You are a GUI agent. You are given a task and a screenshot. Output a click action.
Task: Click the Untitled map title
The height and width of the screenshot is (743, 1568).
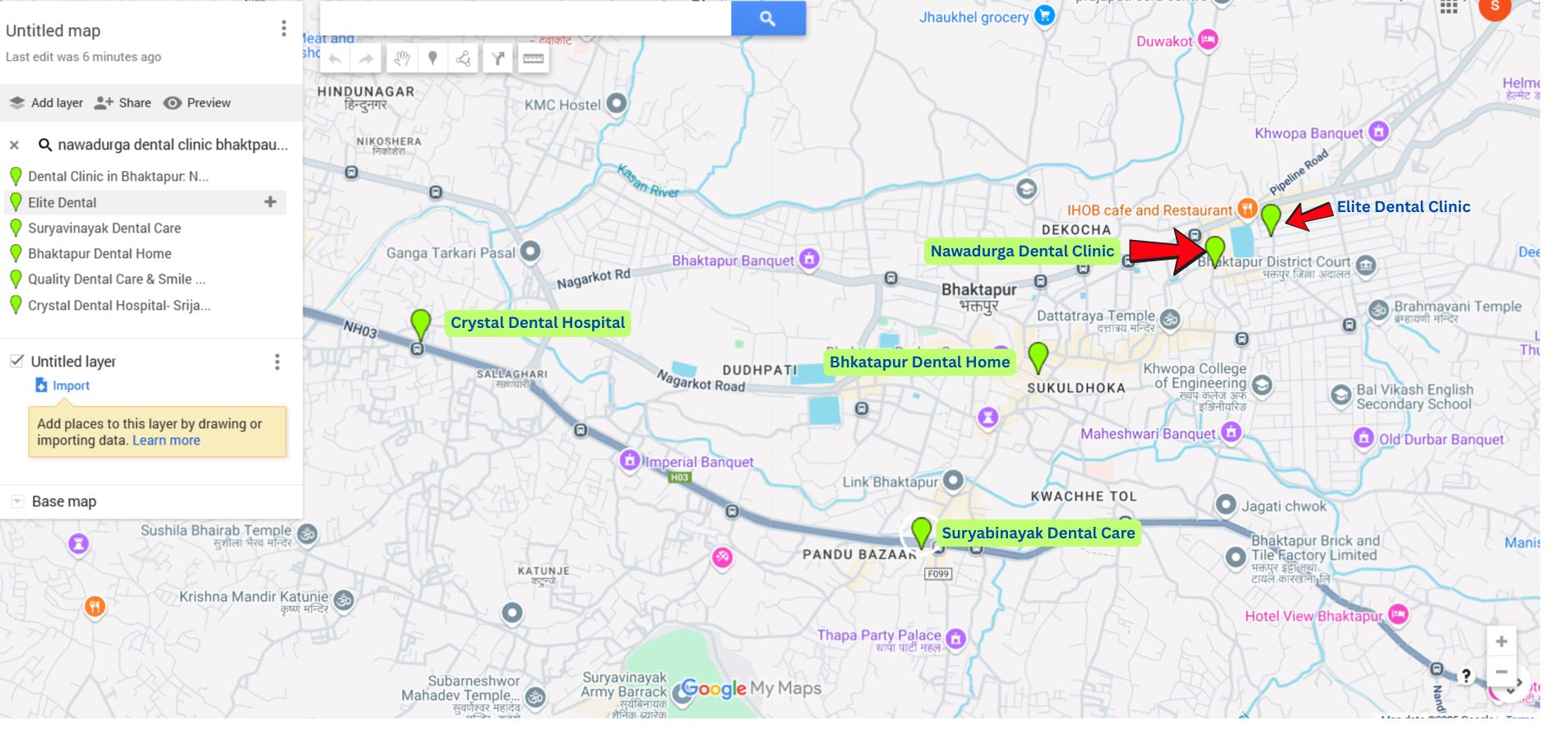[x=53, y=30]
